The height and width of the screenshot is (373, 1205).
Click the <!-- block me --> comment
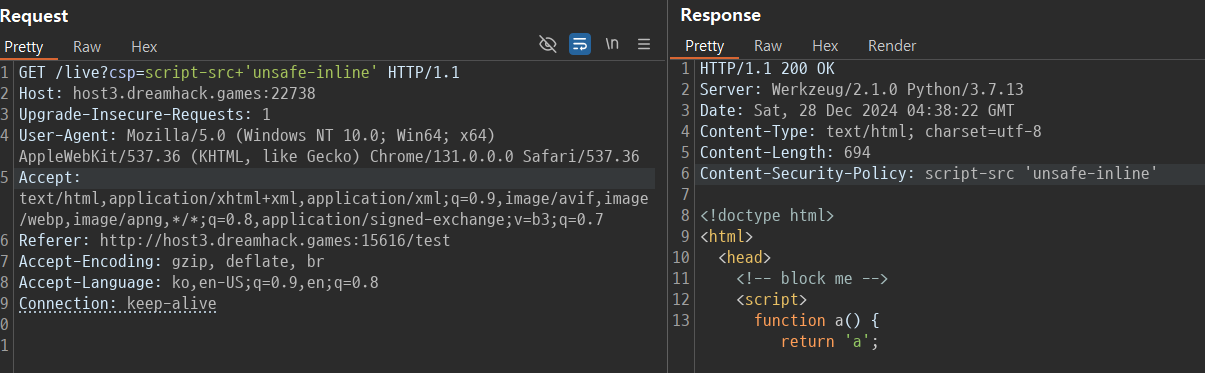(812, 278)
